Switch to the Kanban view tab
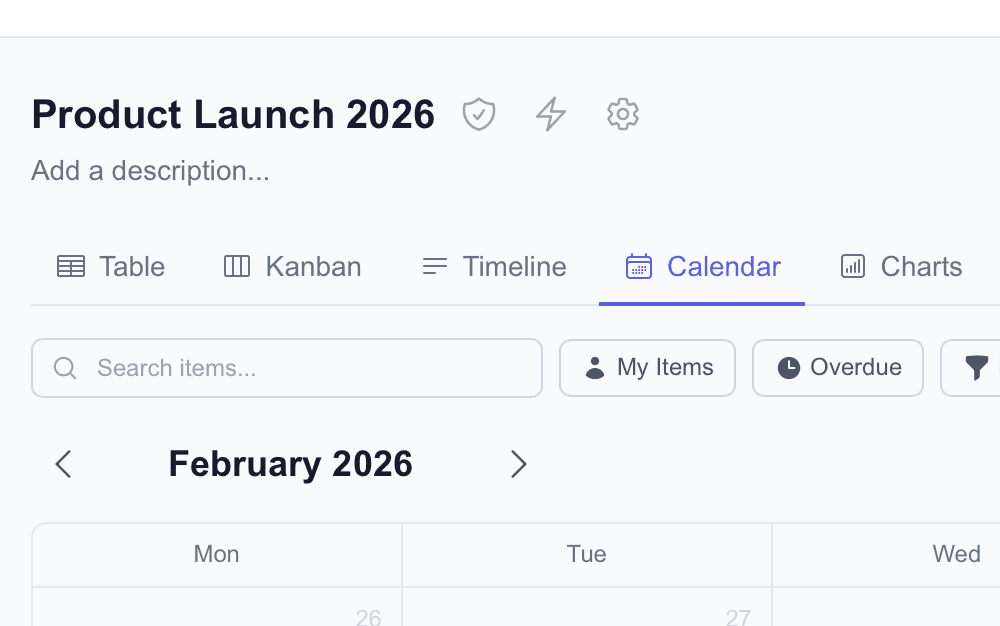The width and height of the screenshot is (1000, 626). [293, 267]
